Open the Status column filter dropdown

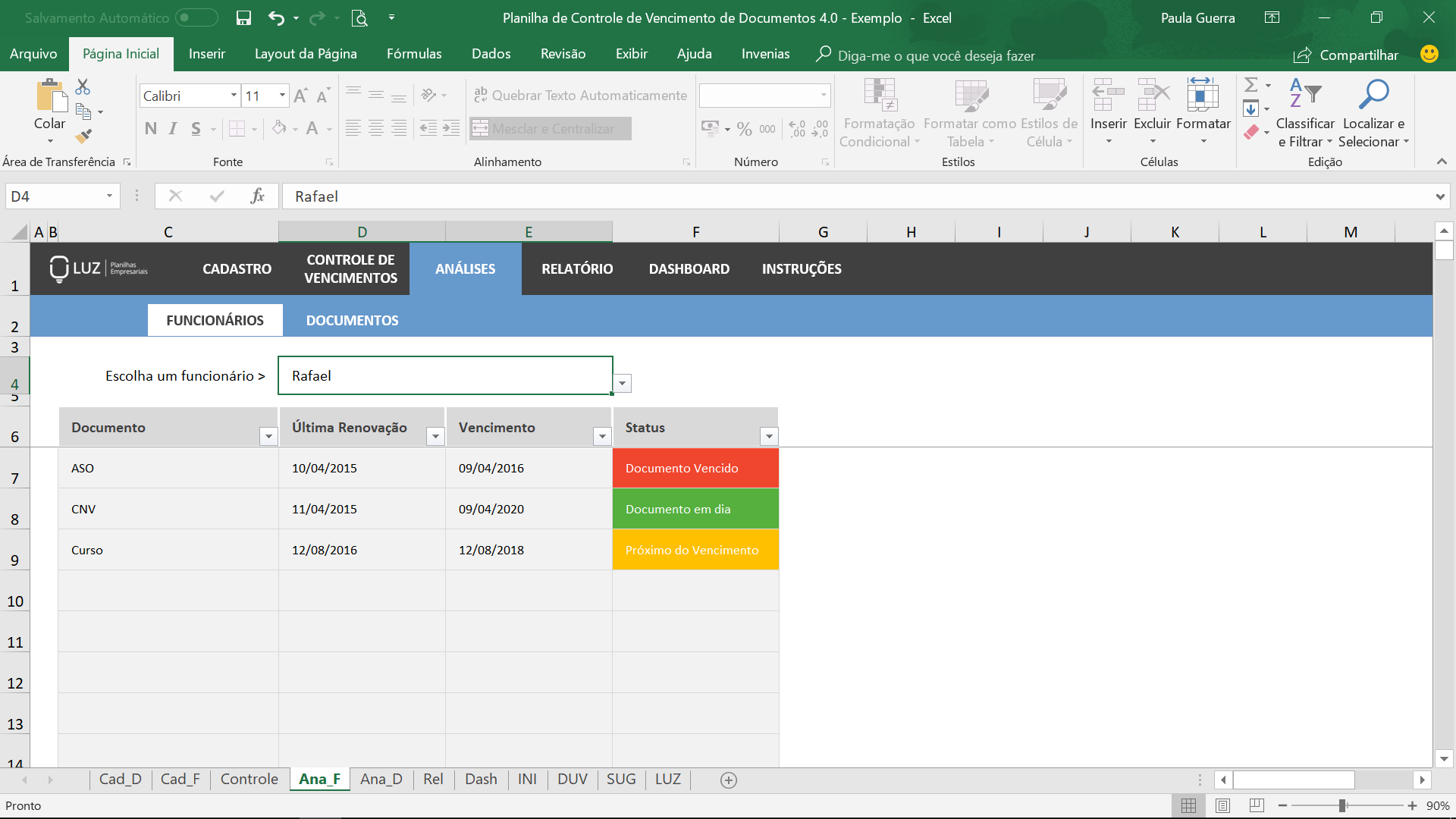pyautogui.click(x=769, y=436)
